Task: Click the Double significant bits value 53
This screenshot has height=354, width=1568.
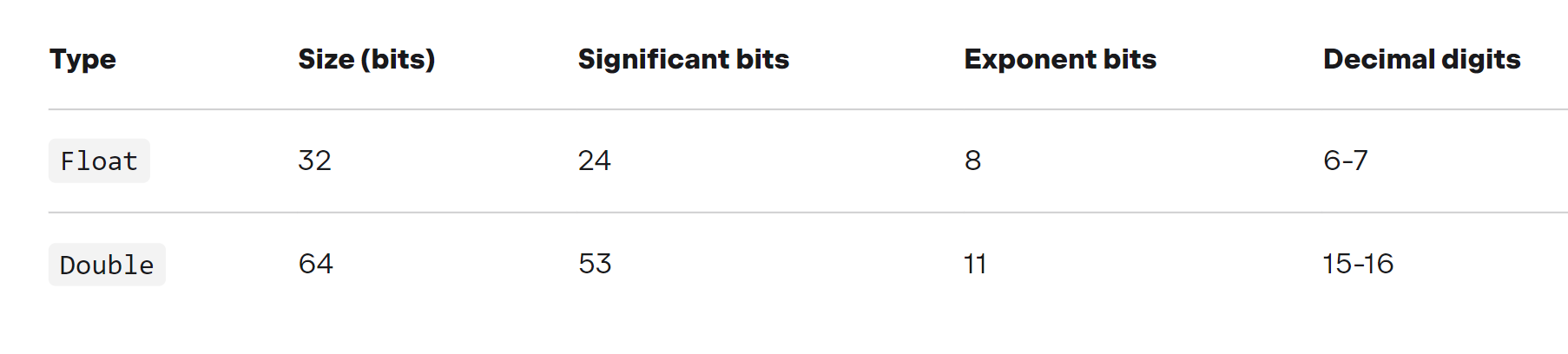Action: tap(596, 264)
